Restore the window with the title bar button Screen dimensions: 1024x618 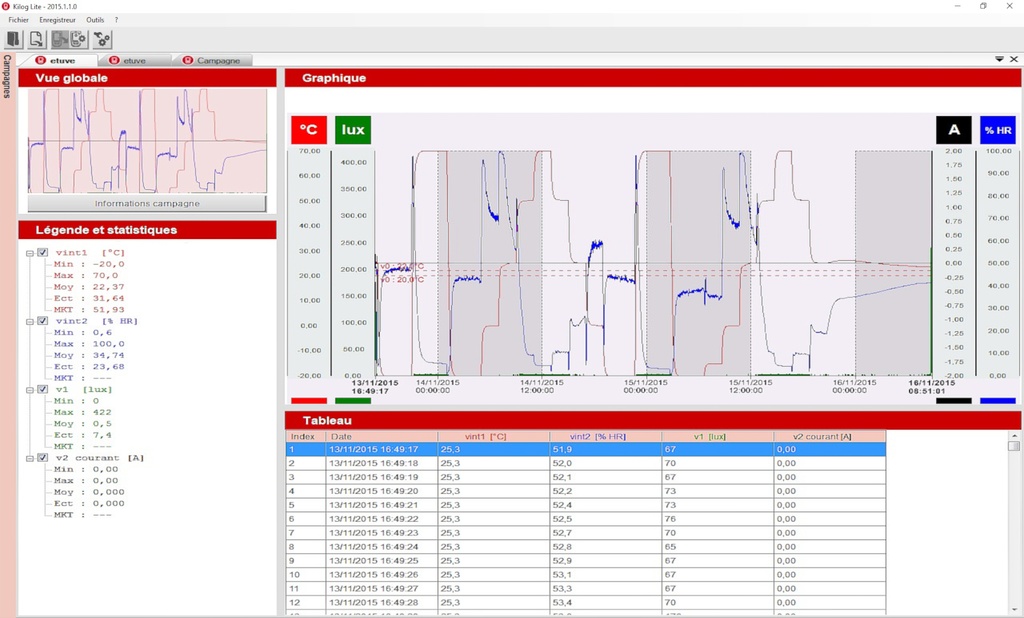pos(983,6)
